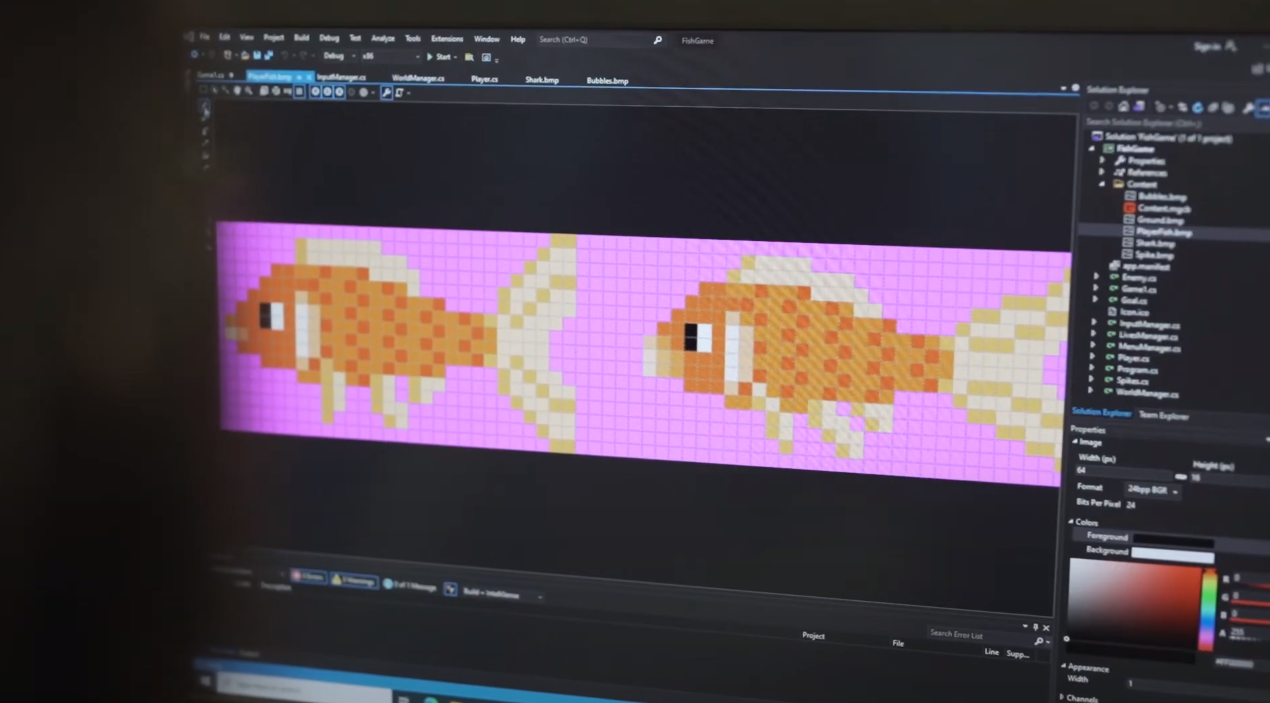The height and width of the screenshot is (703, 1270).
Task: Select Program.cs in Solution Explorer
Action: [x=1139, y=370]
